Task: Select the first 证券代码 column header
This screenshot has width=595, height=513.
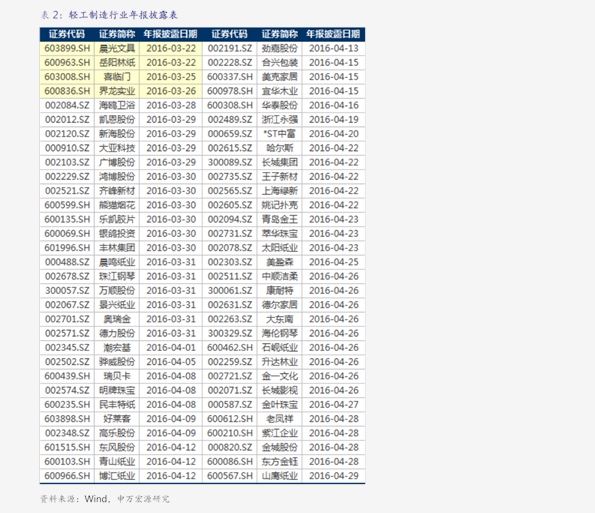Action: coord(67,34)
